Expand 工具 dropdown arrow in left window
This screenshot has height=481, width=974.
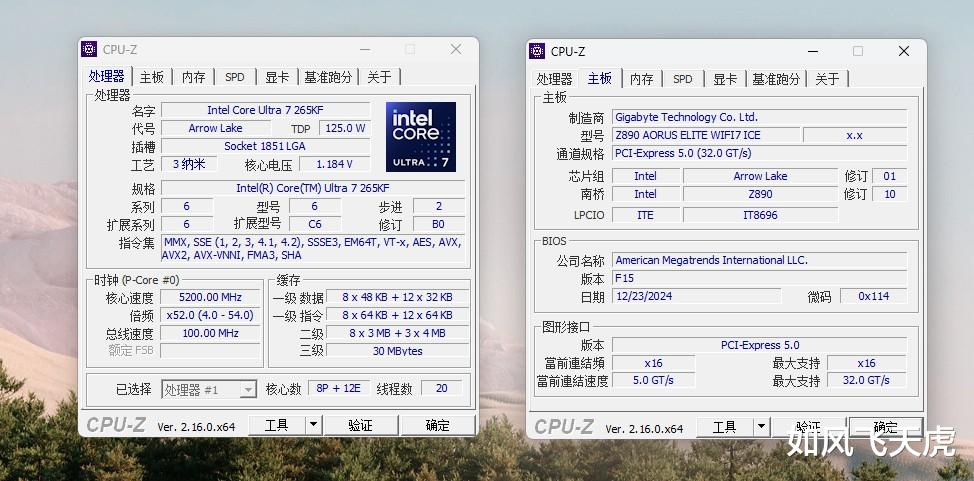pyautogui.click(x=314, y=425)
